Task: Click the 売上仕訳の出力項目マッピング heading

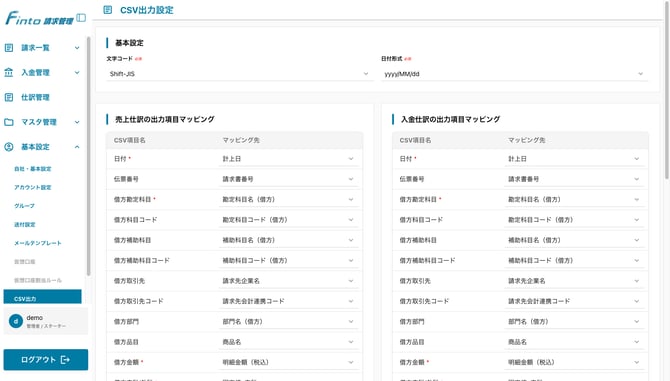Action: point(165,119)
